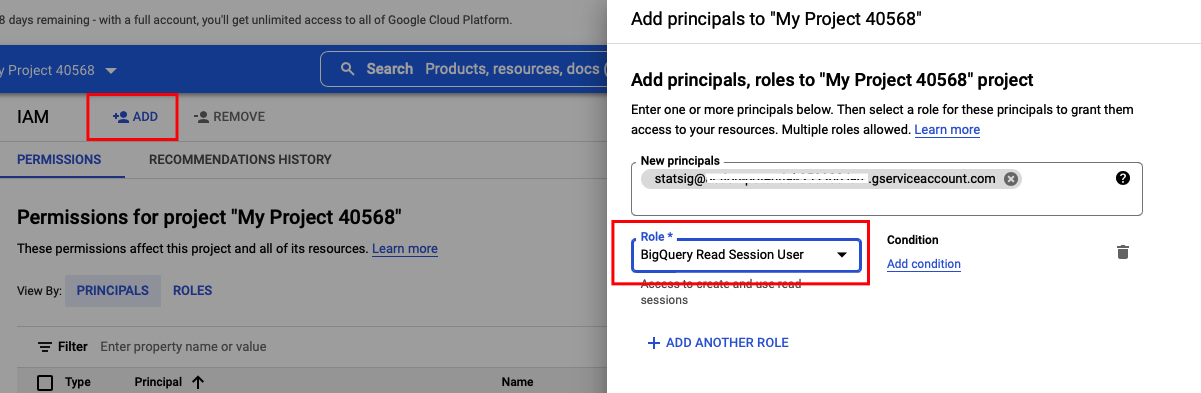View by PRINCIPALS
This screenshot has width=1201, height=393.
[112, 291]
